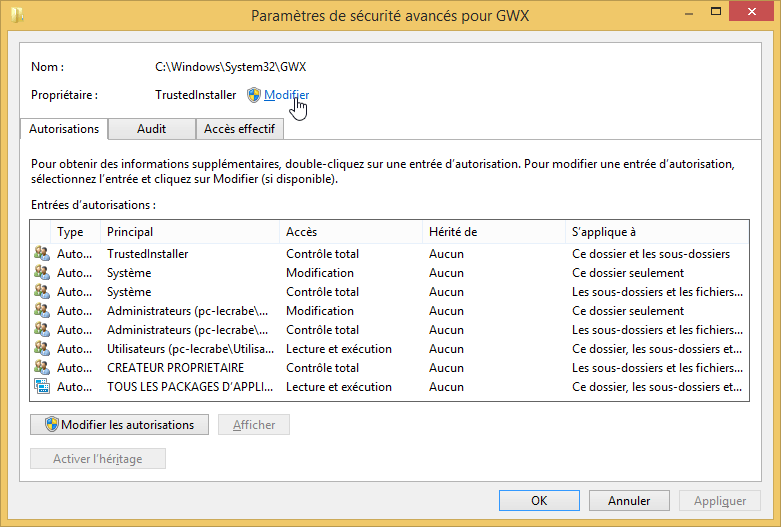Click the folder icon in title bar
This screenshot has width=781, height=527.
pyautogui.click(x=17, y=15)
